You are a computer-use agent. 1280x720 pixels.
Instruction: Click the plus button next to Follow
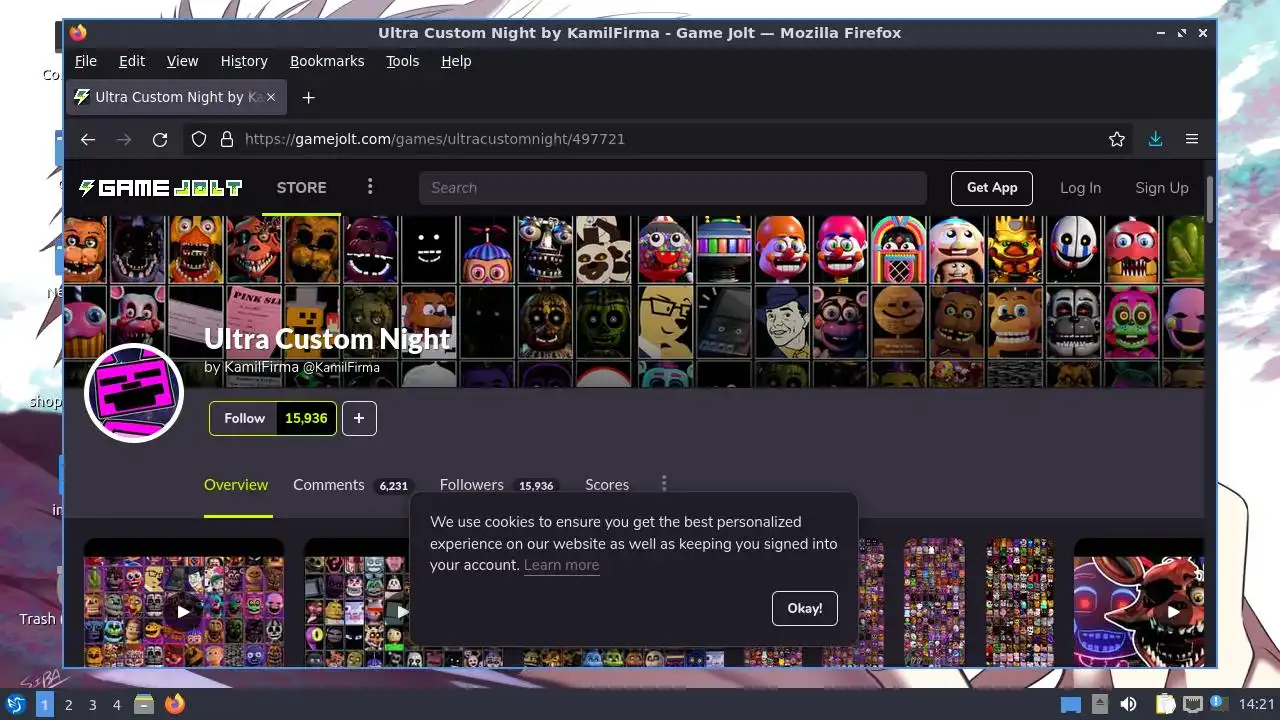point(359,418)
